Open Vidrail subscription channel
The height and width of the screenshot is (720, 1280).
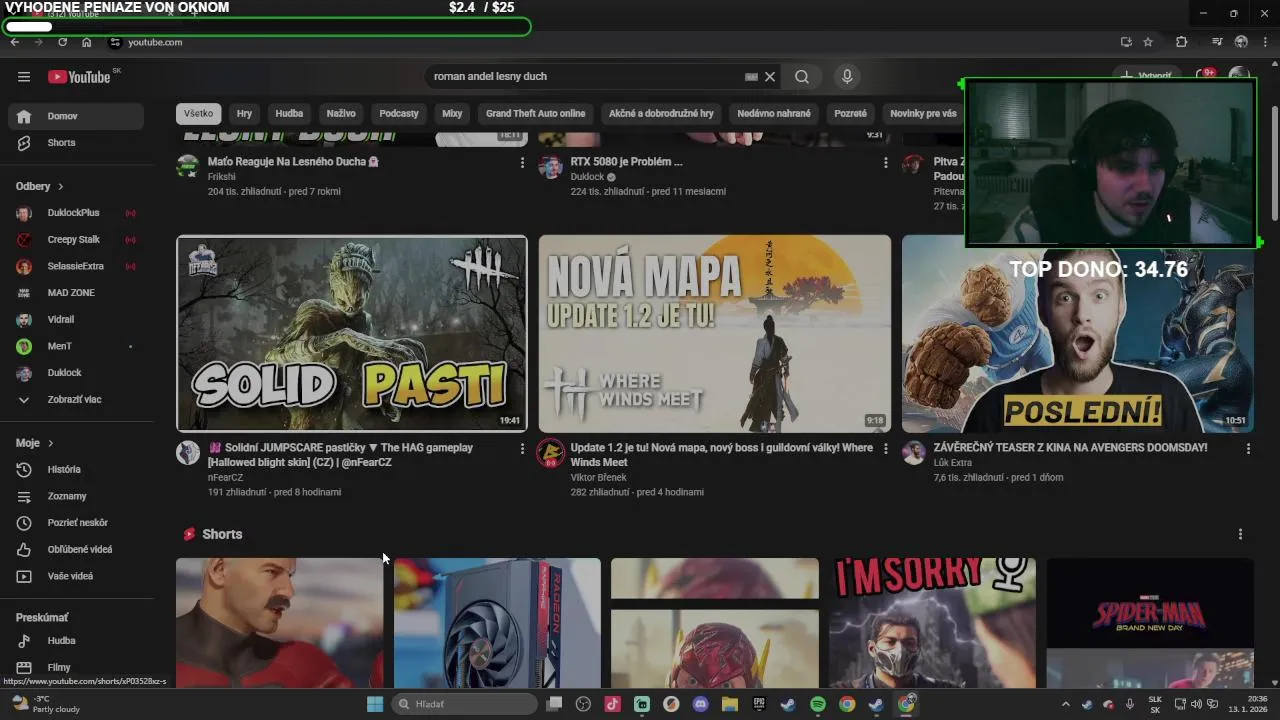click(x=76, y=320)
